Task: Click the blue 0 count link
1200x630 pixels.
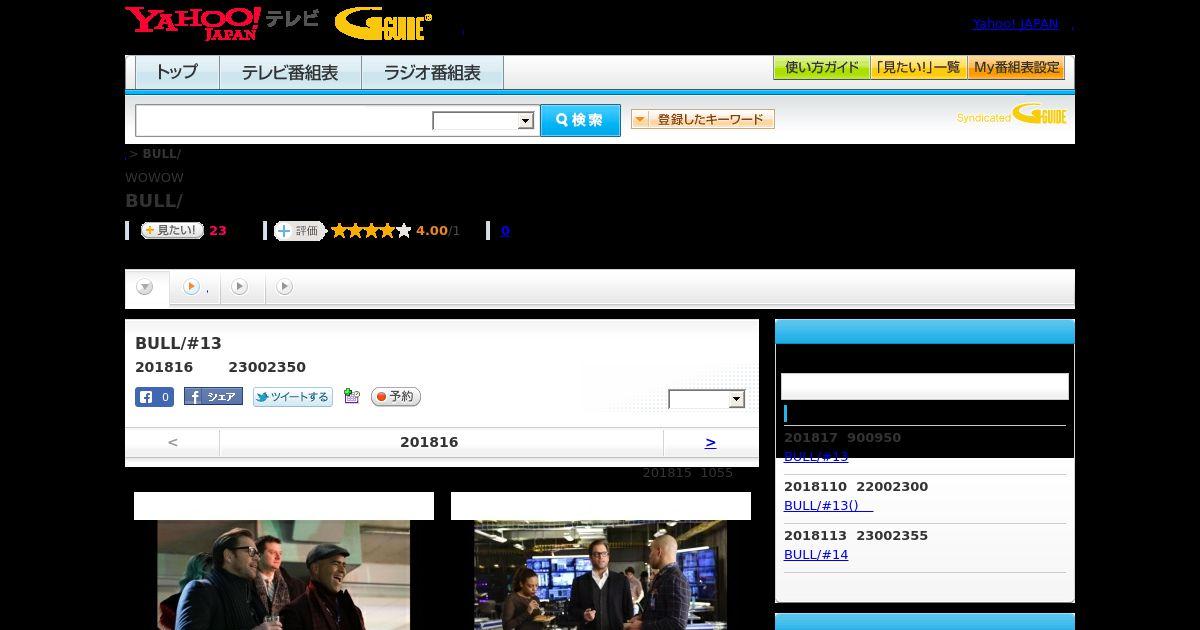Action: point(505,231)
